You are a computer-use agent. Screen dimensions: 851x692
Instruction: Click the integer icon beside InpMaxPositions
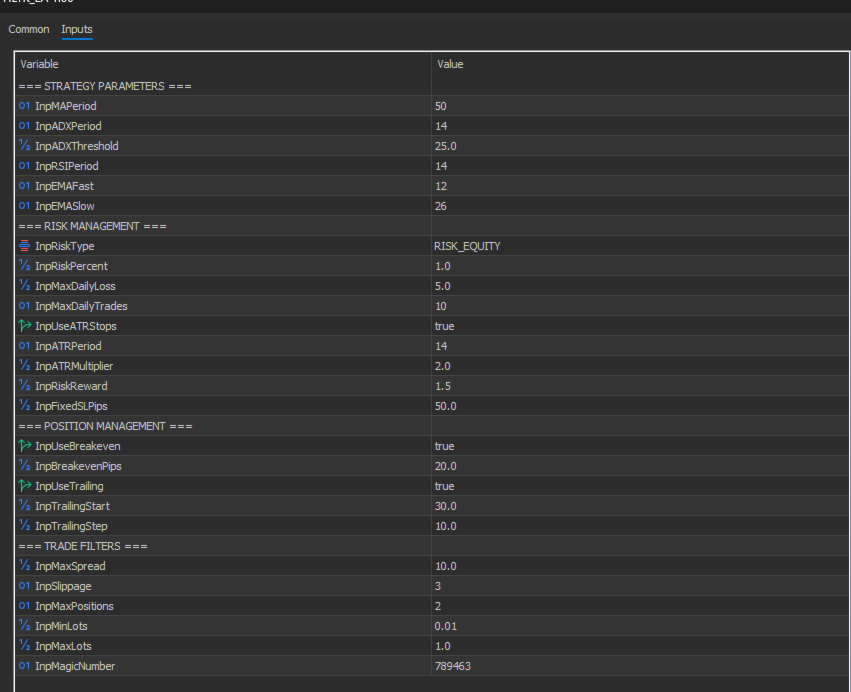point(24,606)
